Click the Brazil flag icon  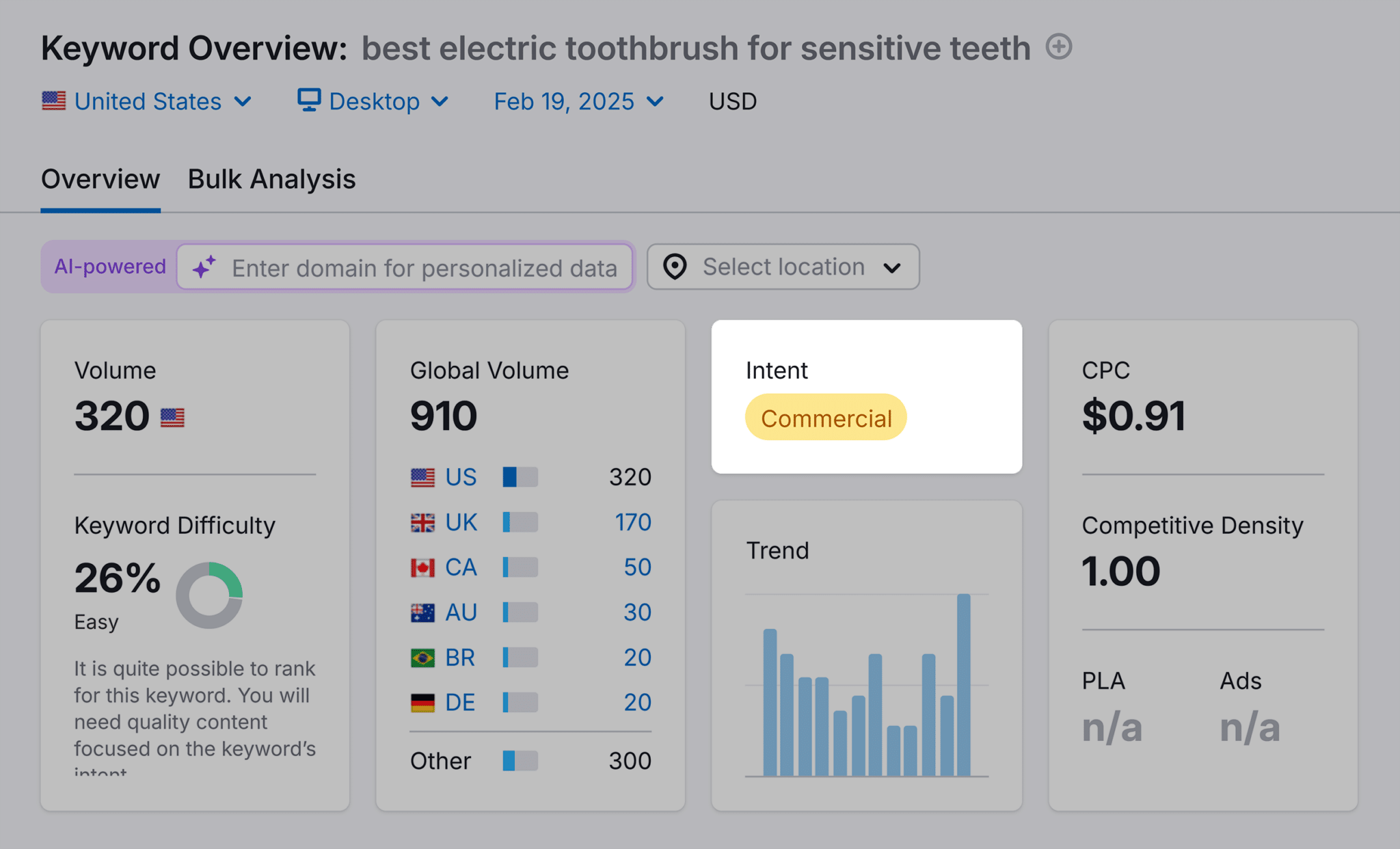click(x=422, y=658)
